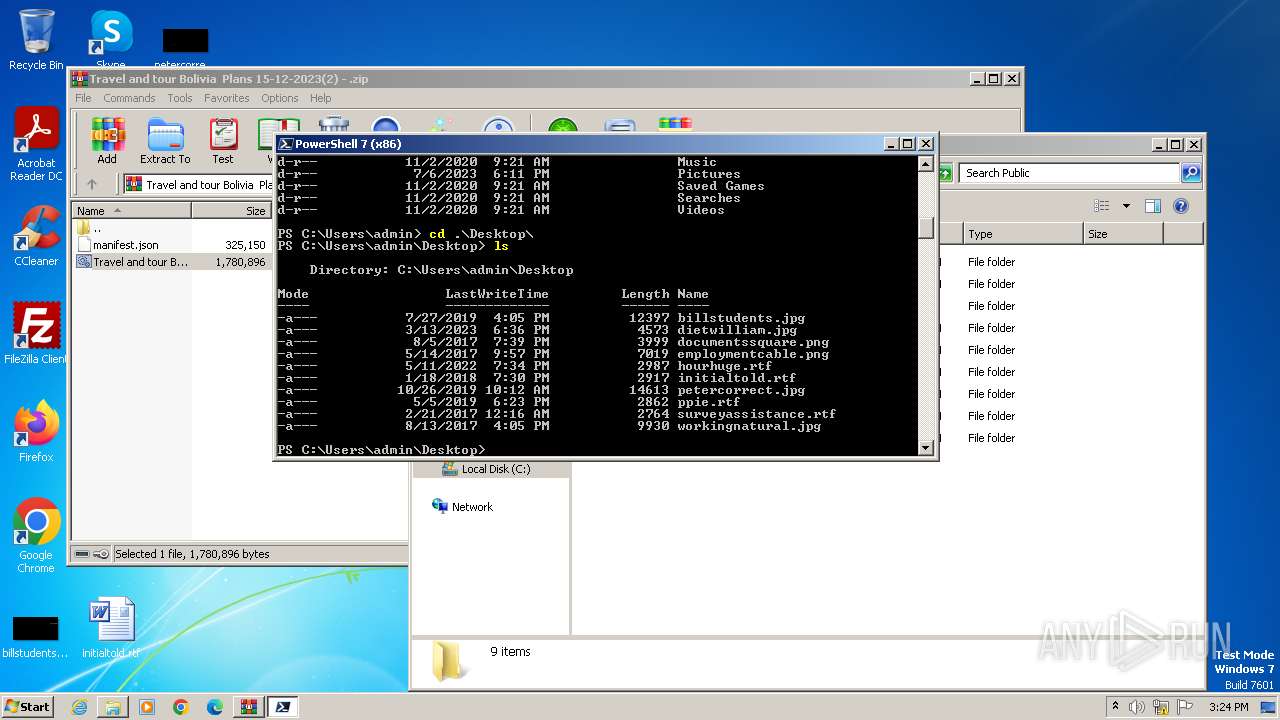Open the File menu in WinRAR
1280x720 pixels.
[83, 98]
